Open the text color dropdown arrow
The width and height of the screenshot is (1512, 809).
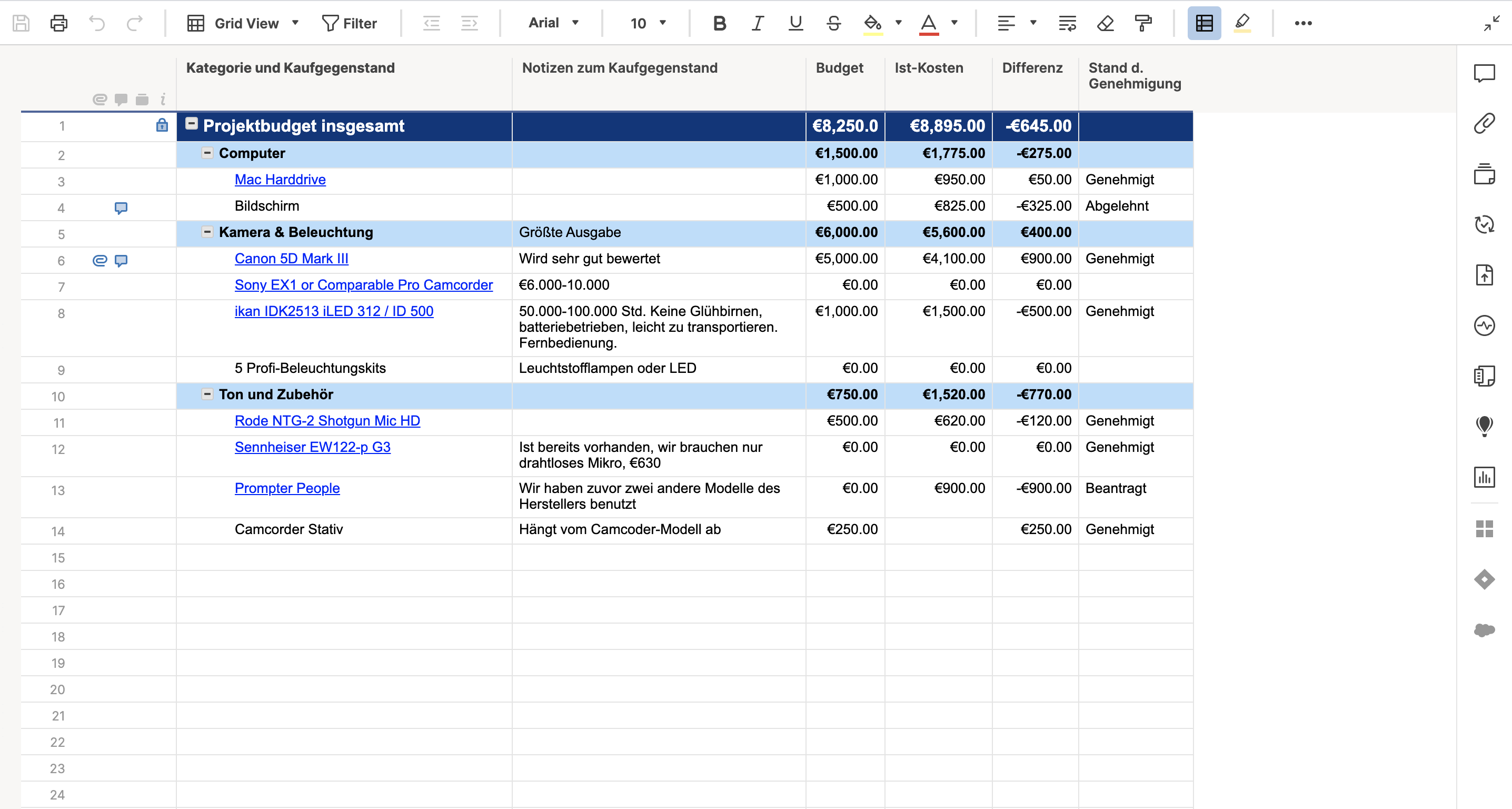click(x=954, y=23)
